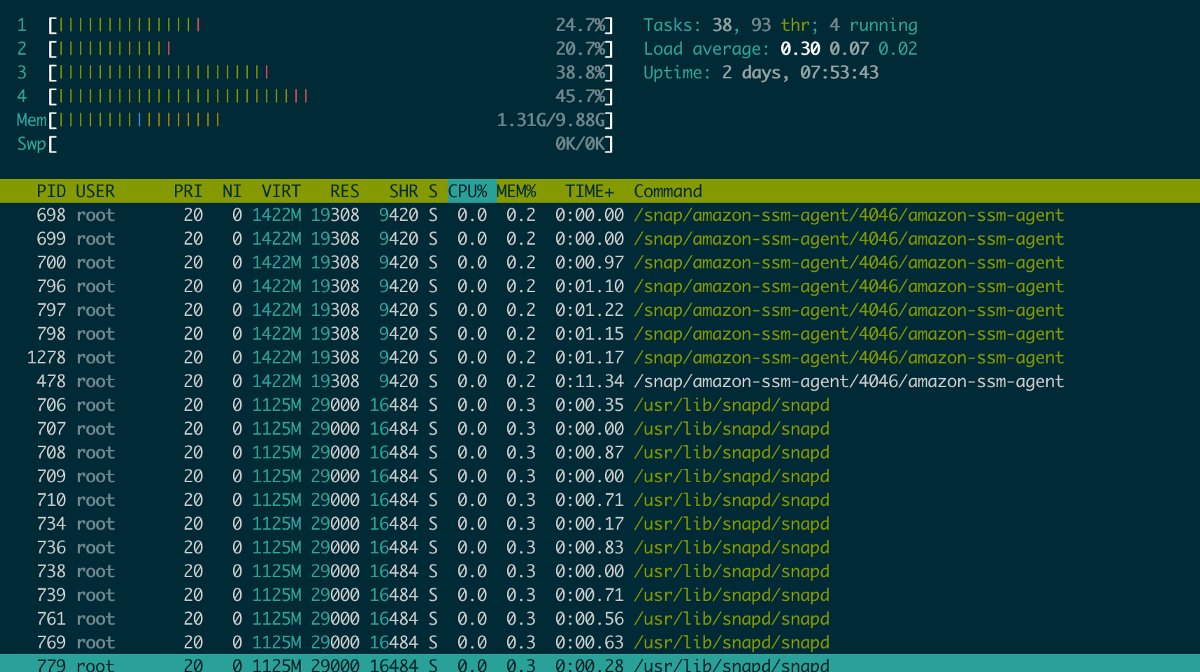
Task: Select the process row with PID 796
Action: click(x=600, y=286)
